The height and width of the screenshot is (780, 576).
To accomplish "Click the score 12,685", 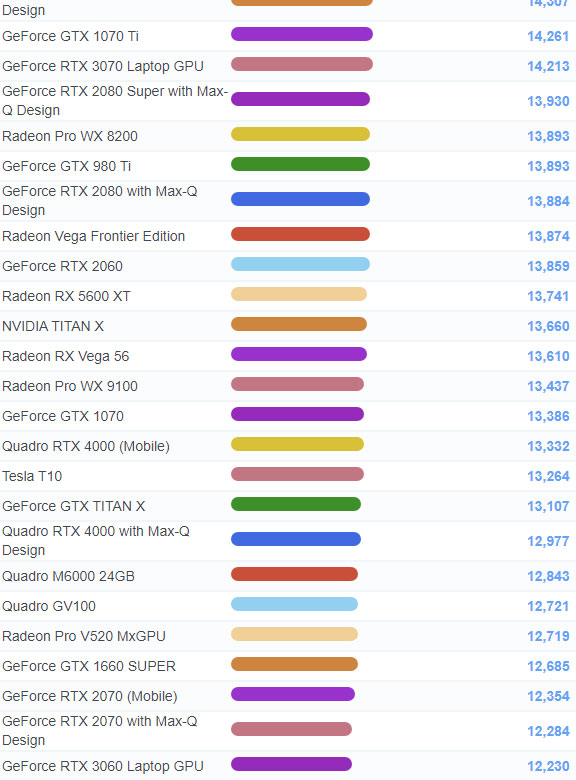I will (548, 666).
